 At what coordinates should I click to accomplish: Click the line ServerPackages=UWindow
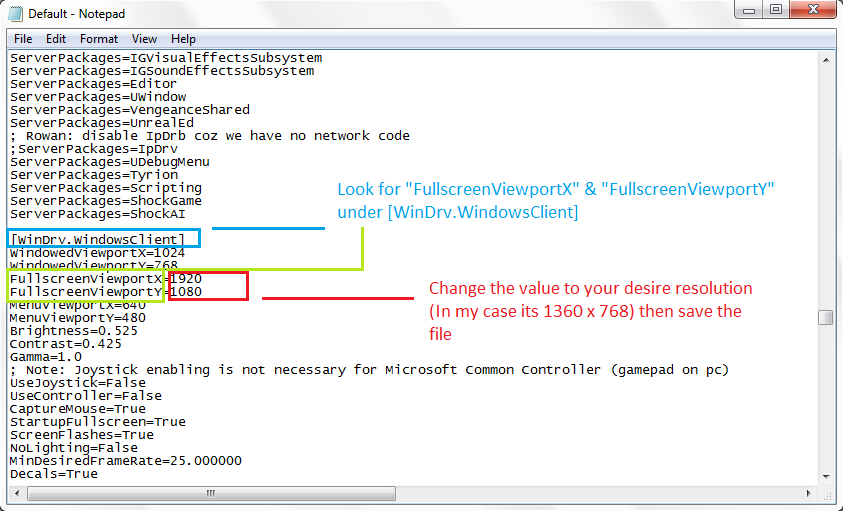(98, 97)
